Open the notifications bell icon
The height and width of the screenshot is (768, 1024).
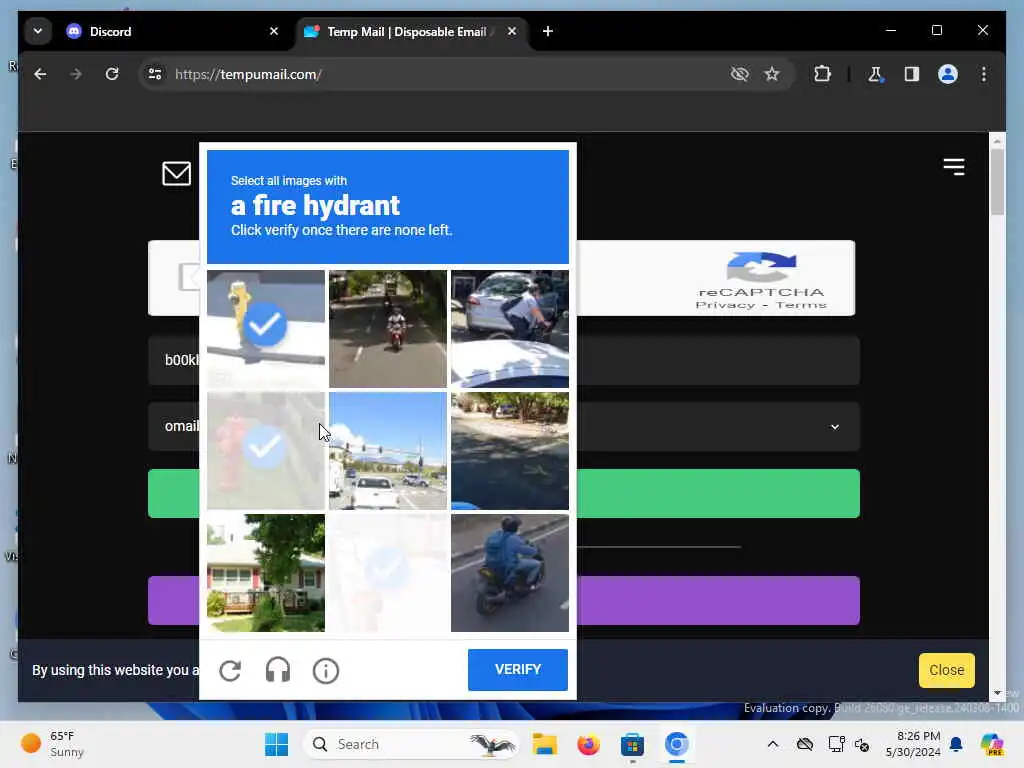click(x=956, y=744)
